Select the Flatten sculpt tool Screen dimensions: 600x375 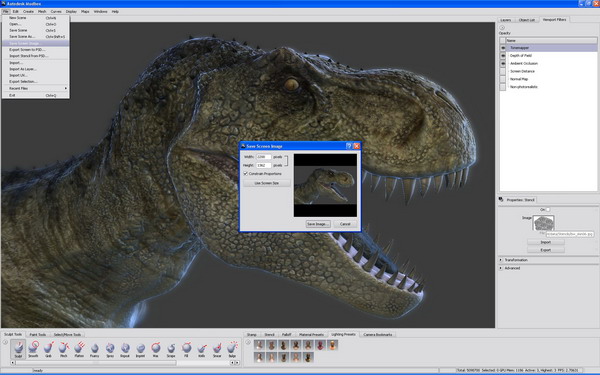(79, 349)
